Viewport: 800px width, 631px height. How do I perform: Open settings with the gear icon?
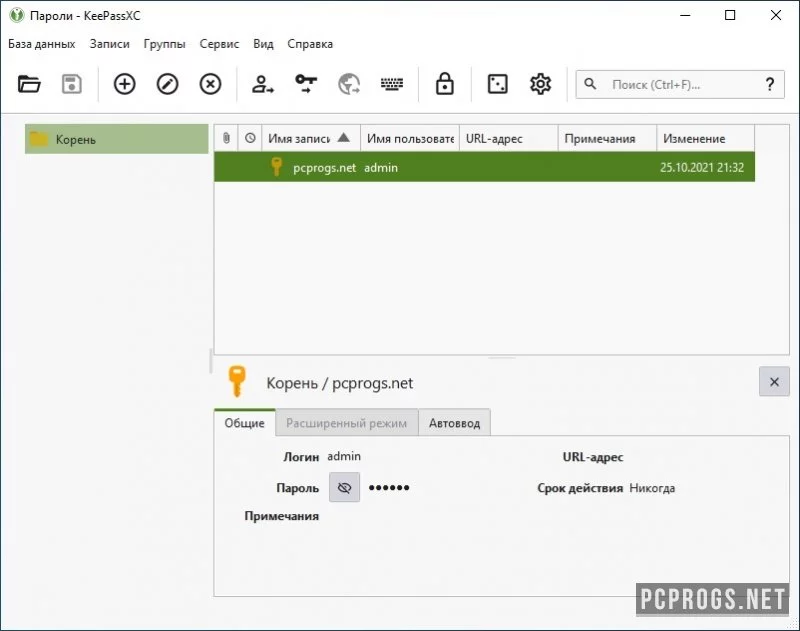coord(540,84)
